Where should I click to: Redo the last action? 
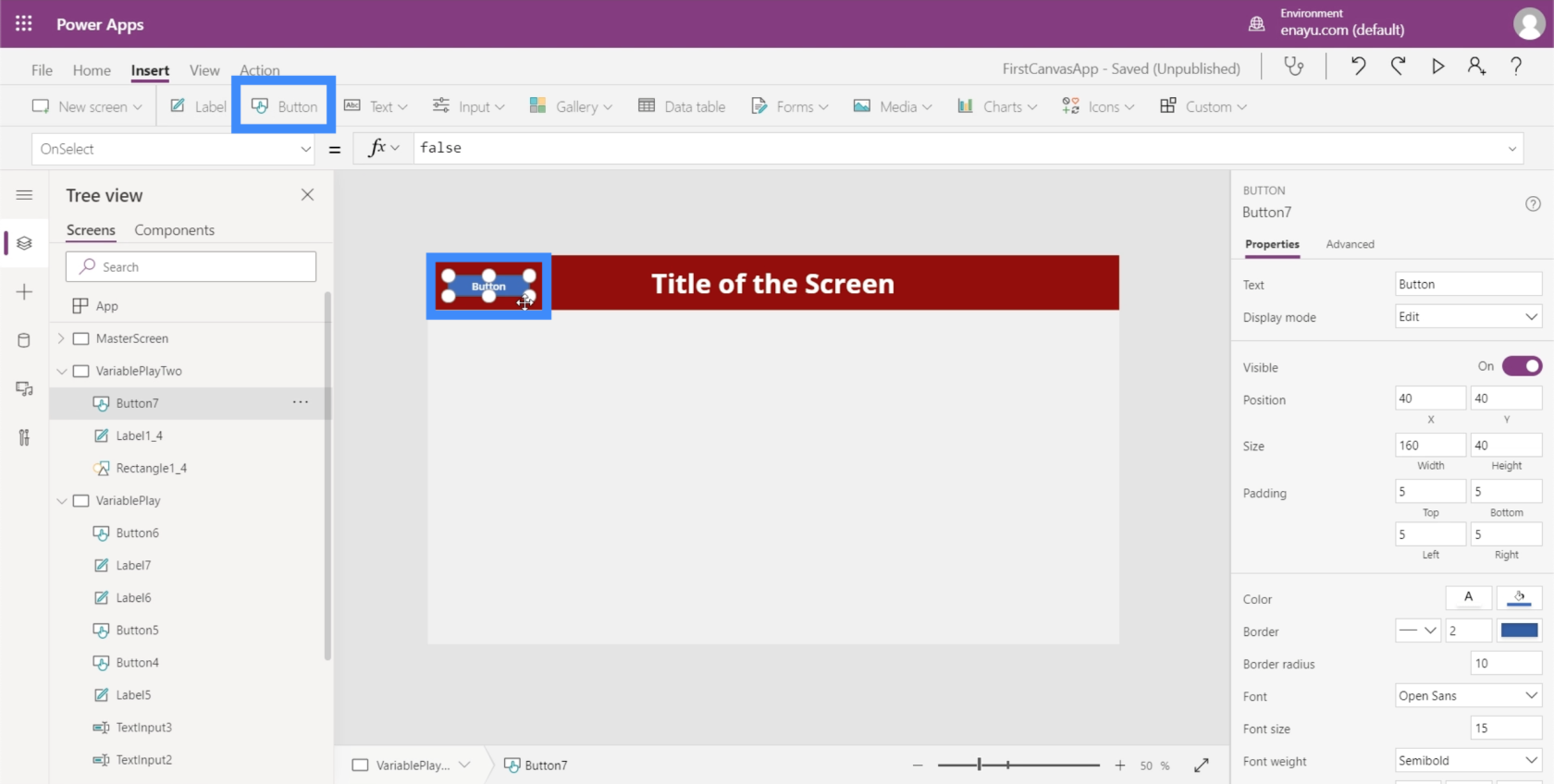1398,67
